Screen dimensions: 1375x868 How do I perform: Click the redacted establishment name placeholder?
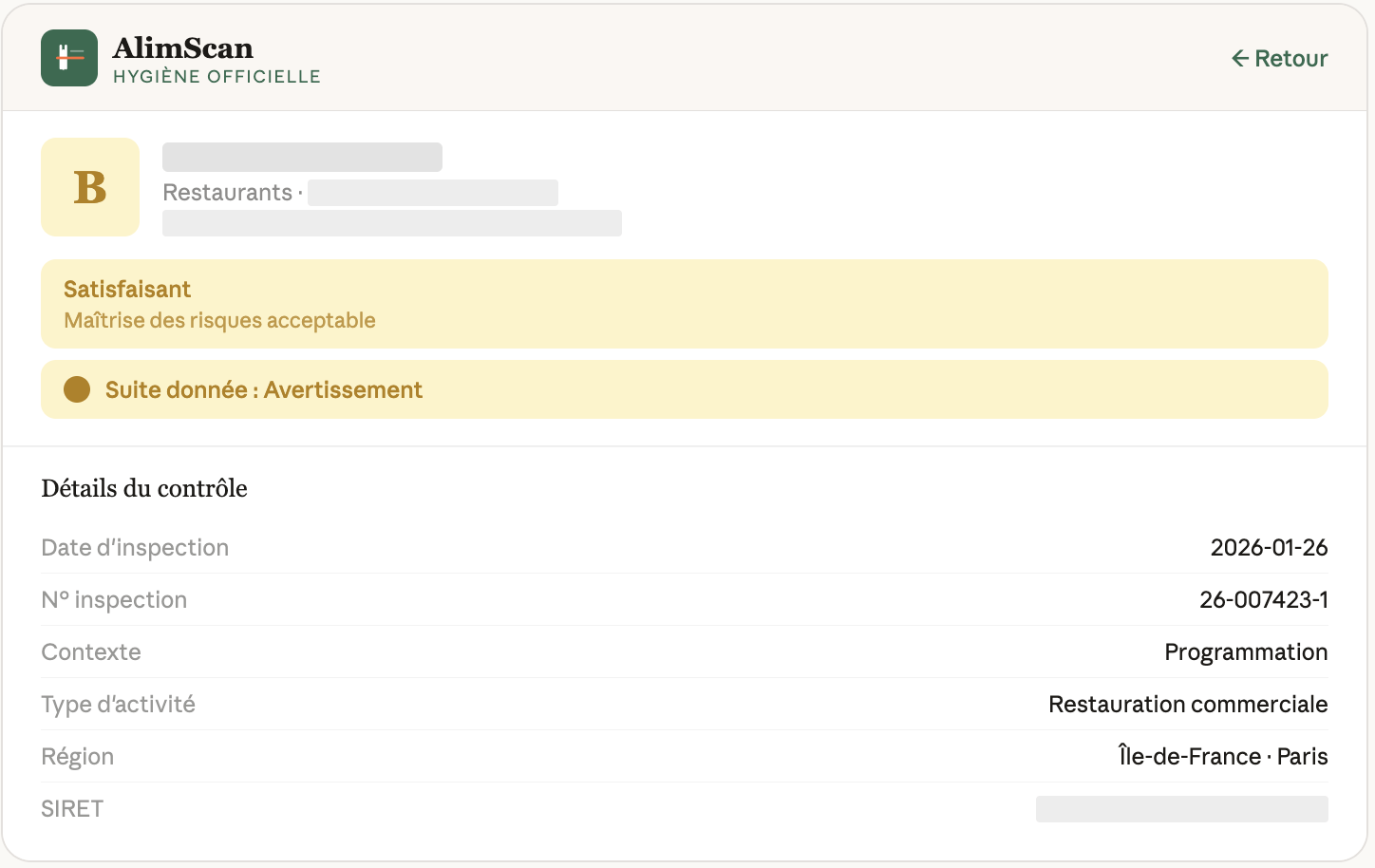point(301,156)
